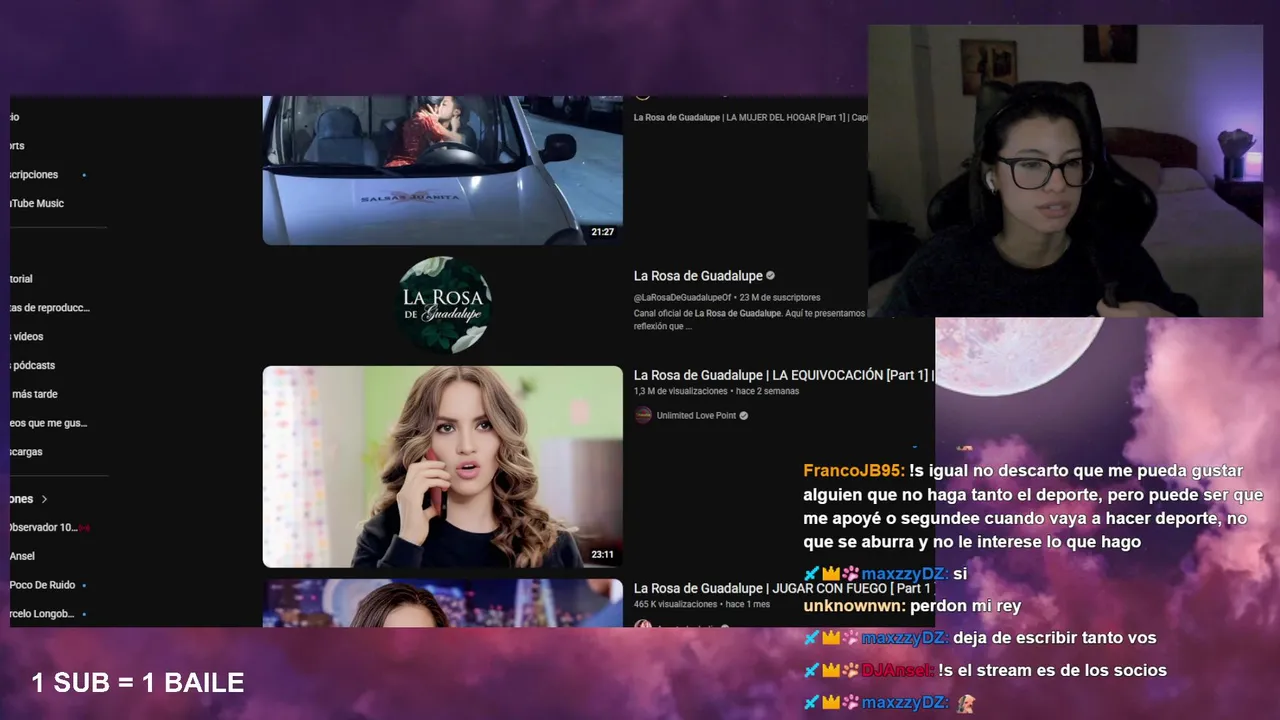
Task: Click the maxzzyDZ name beside message 'si'
Action: pos(904,574)
